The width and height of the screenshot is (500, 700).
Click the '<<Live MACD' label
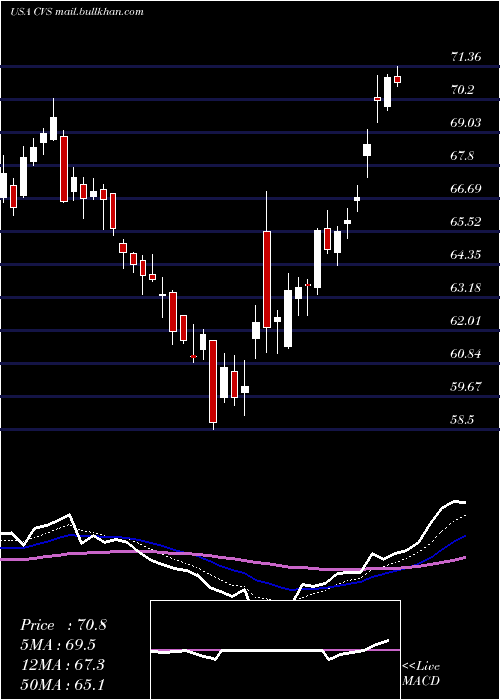click(421, 674)
